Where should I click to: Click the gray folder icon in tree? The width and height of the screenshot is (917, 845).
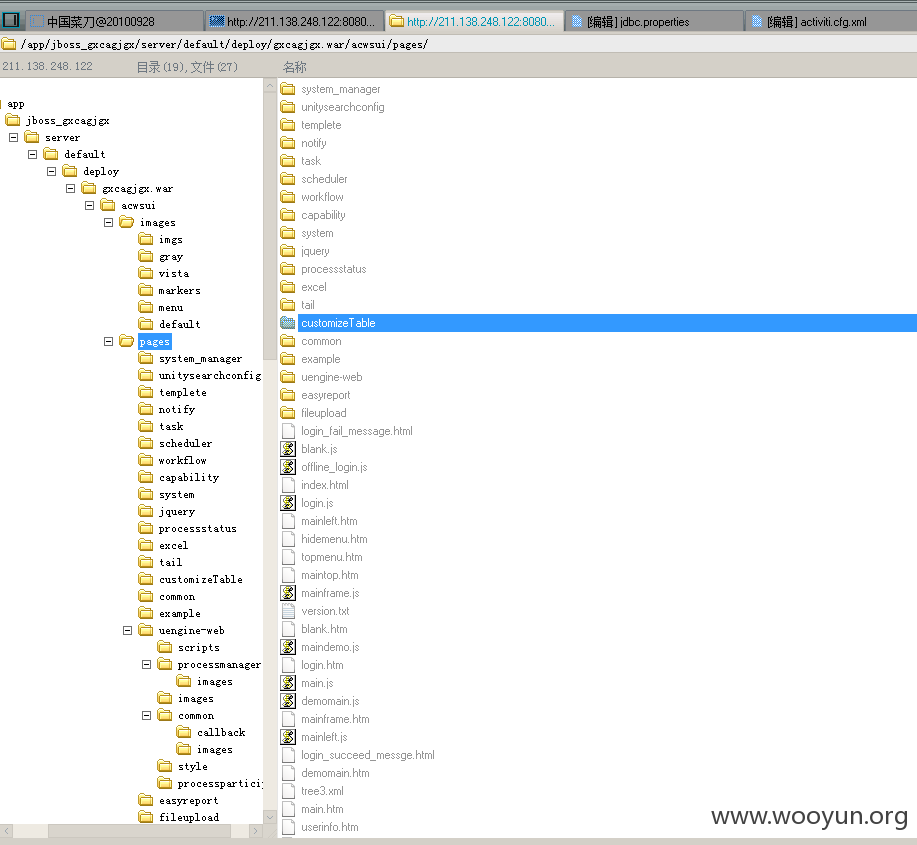(146, 256)
